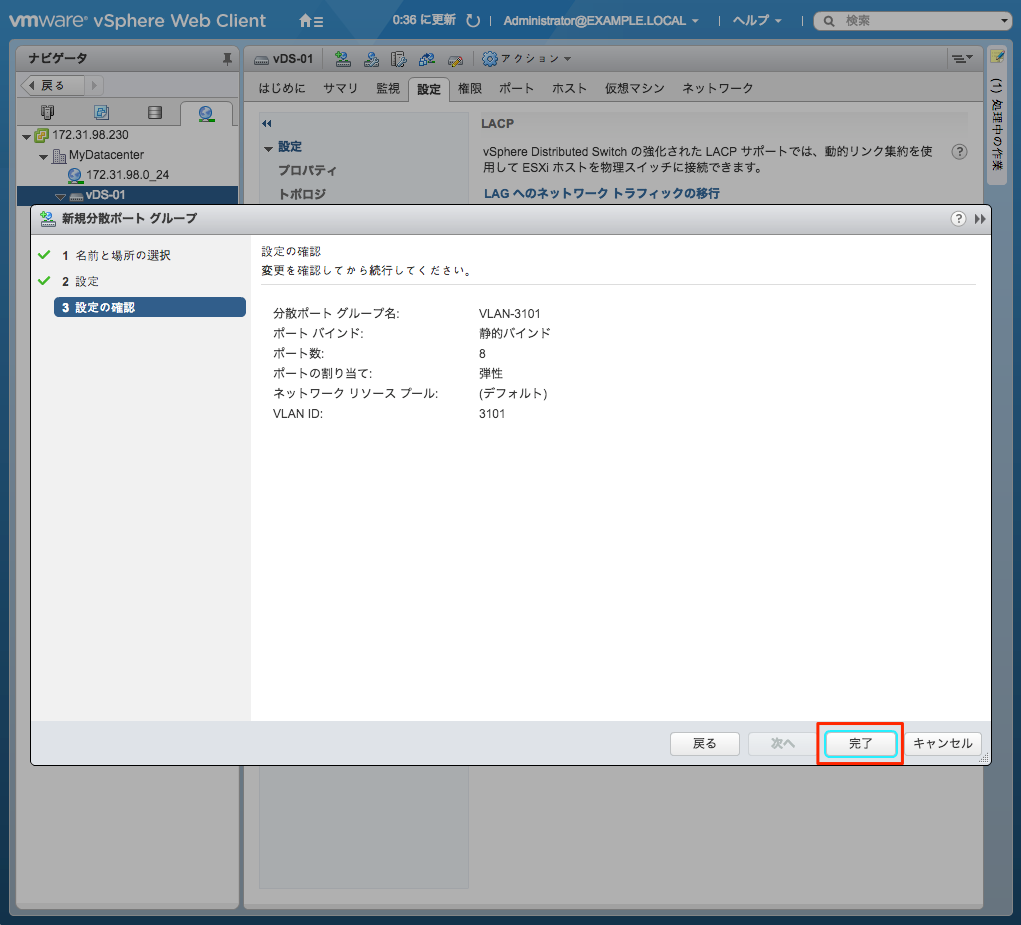
Task: Click the wizard title port group icon
Action: pos(48,219)
